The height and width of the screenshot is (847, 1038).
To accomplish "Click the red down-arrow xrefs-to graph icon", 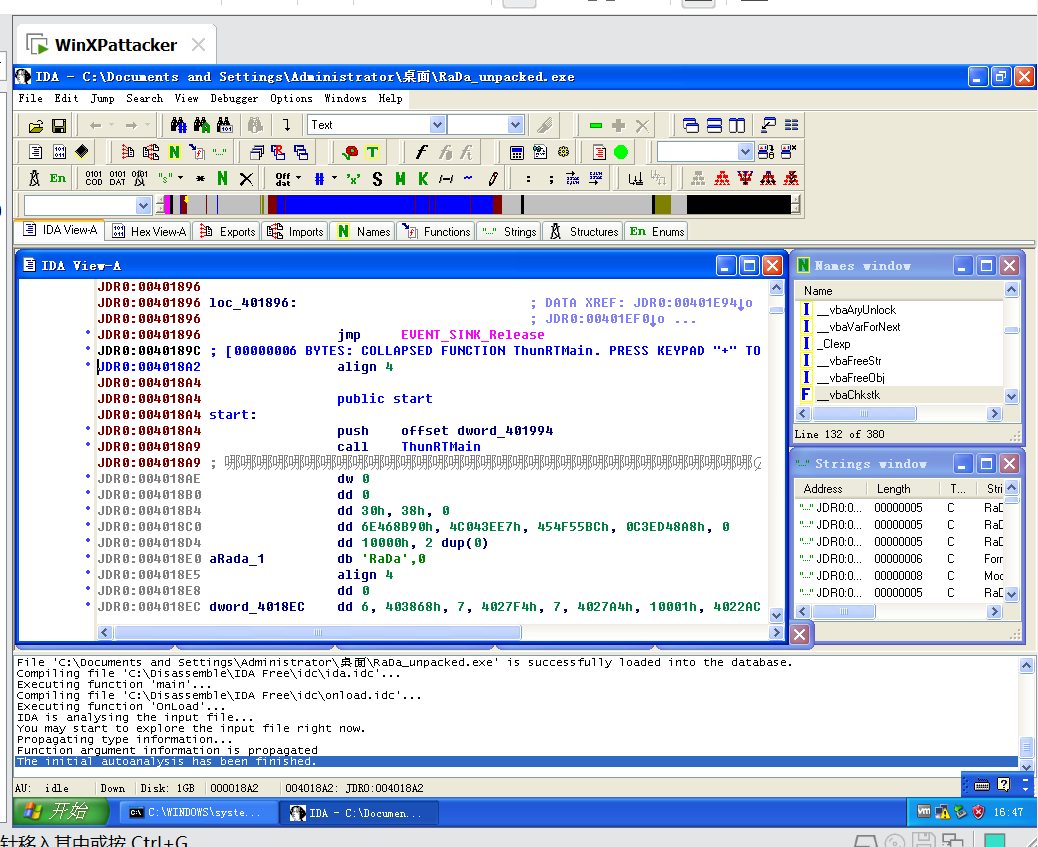I will [745, 178].
